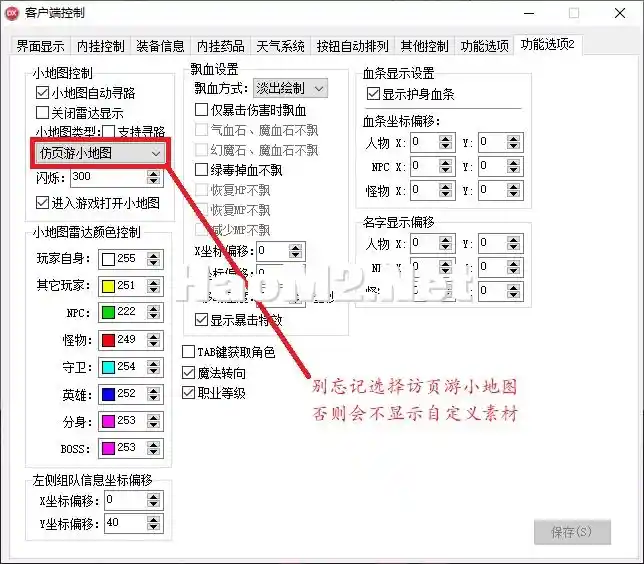Image resolution: width=644 pixels, height=564 pixels.
Task: Check the 绿毒掉血不飘 option
Action: point(201,170)
